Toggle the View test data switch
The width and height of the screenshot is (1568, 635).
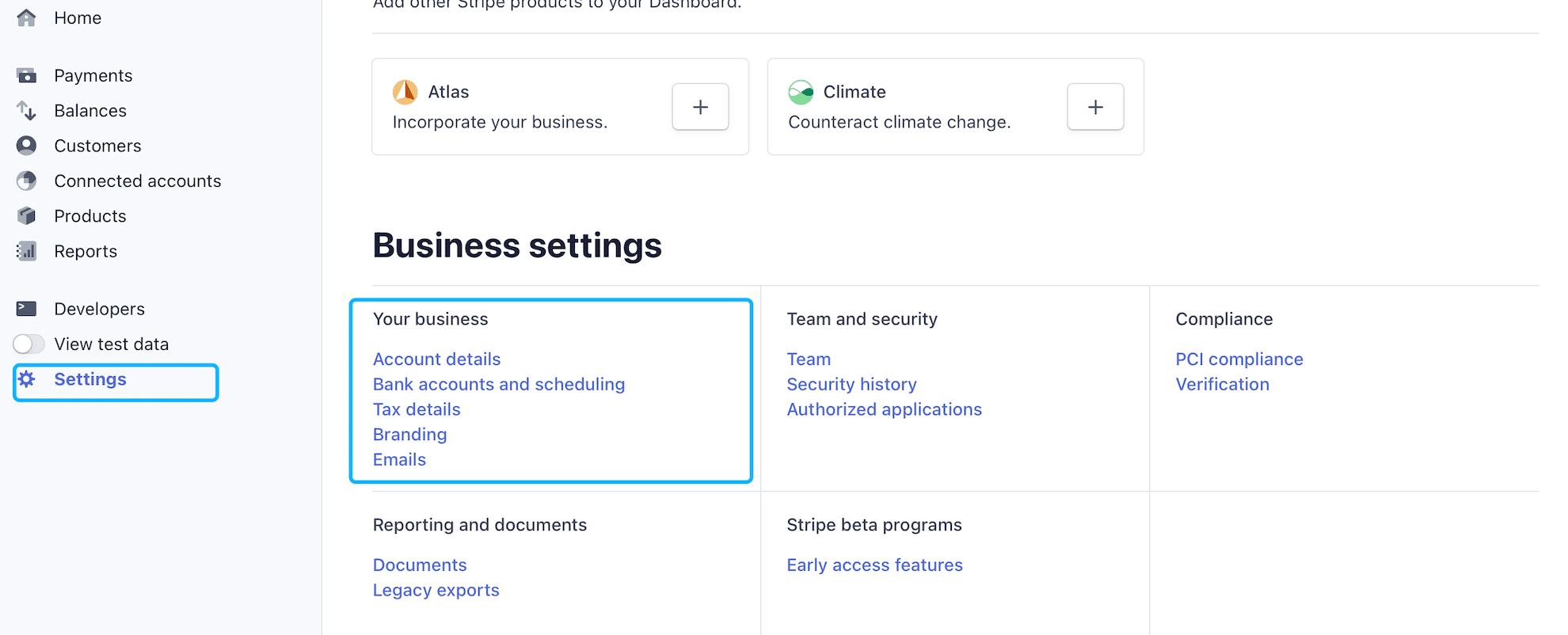(x=29, y=344)
